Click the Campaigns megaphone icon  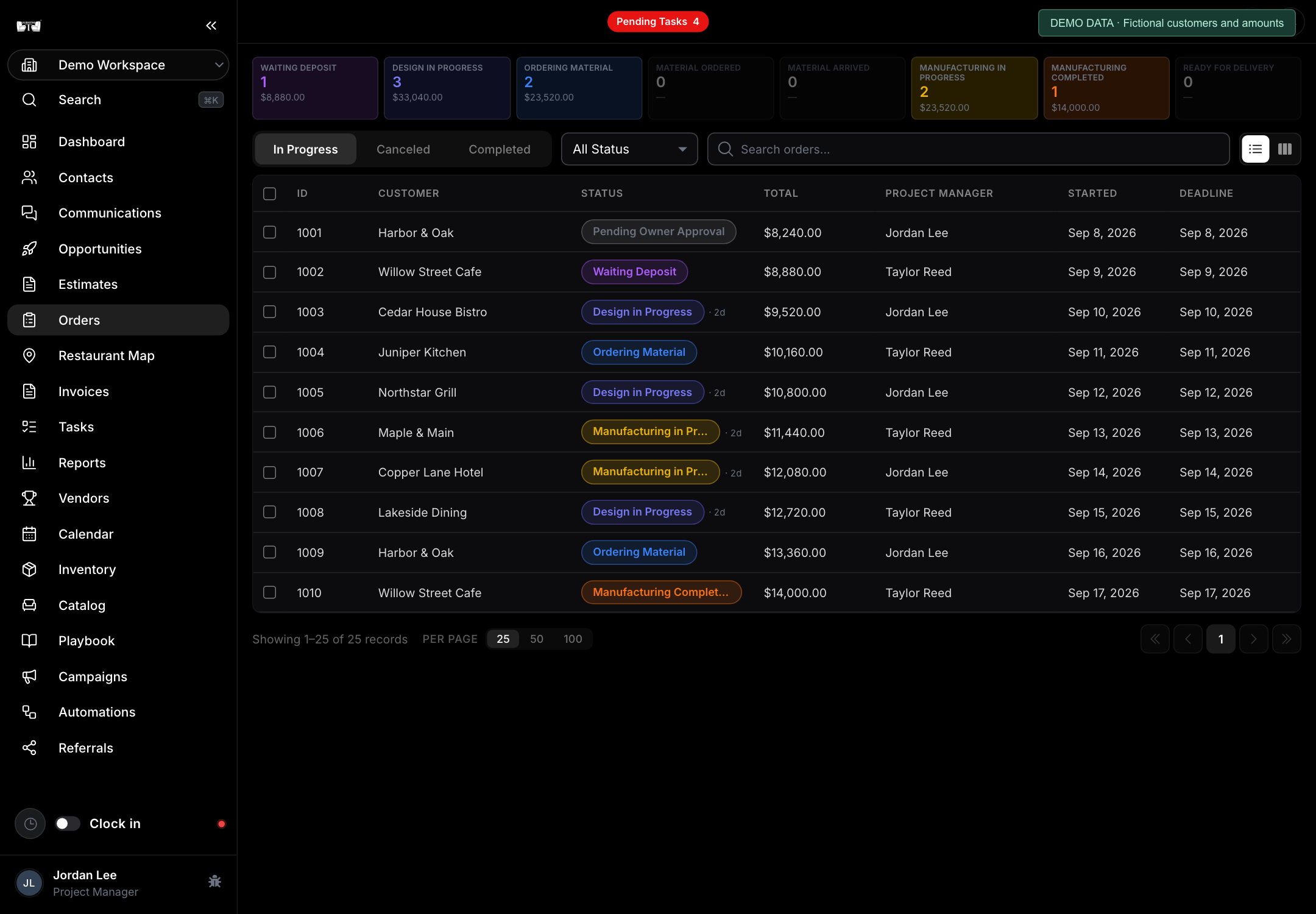tap(29, 676)
